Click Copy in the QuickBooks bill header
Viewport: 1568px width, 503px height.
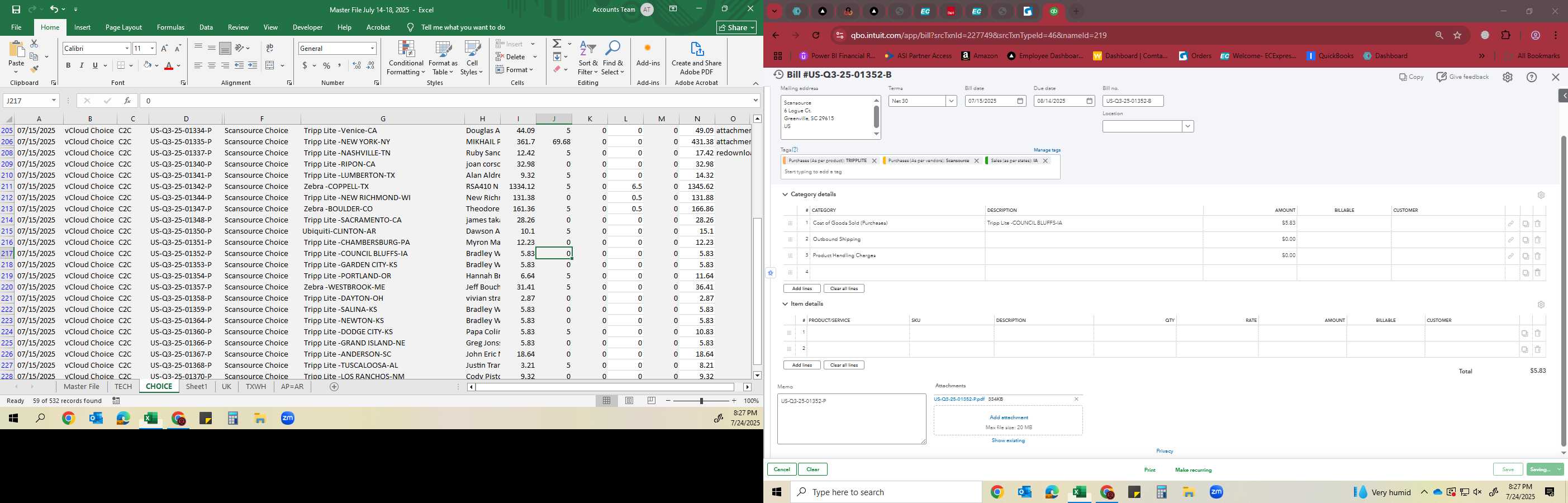point(1411,77)
